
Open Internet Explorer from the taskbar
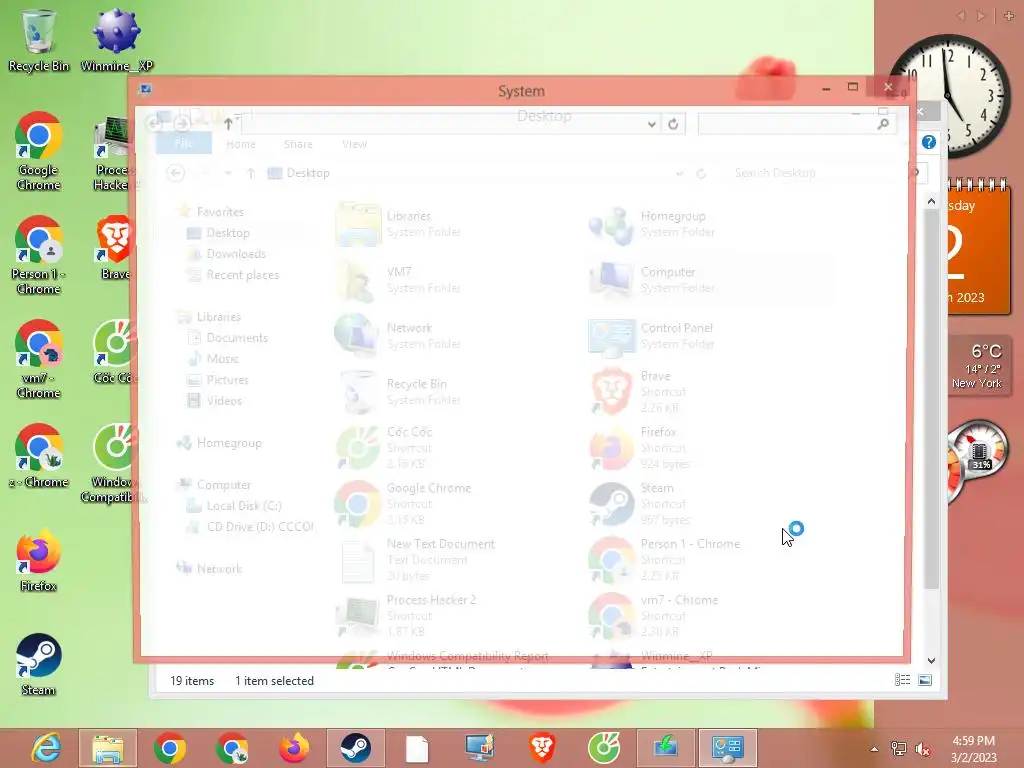point(46,748)
